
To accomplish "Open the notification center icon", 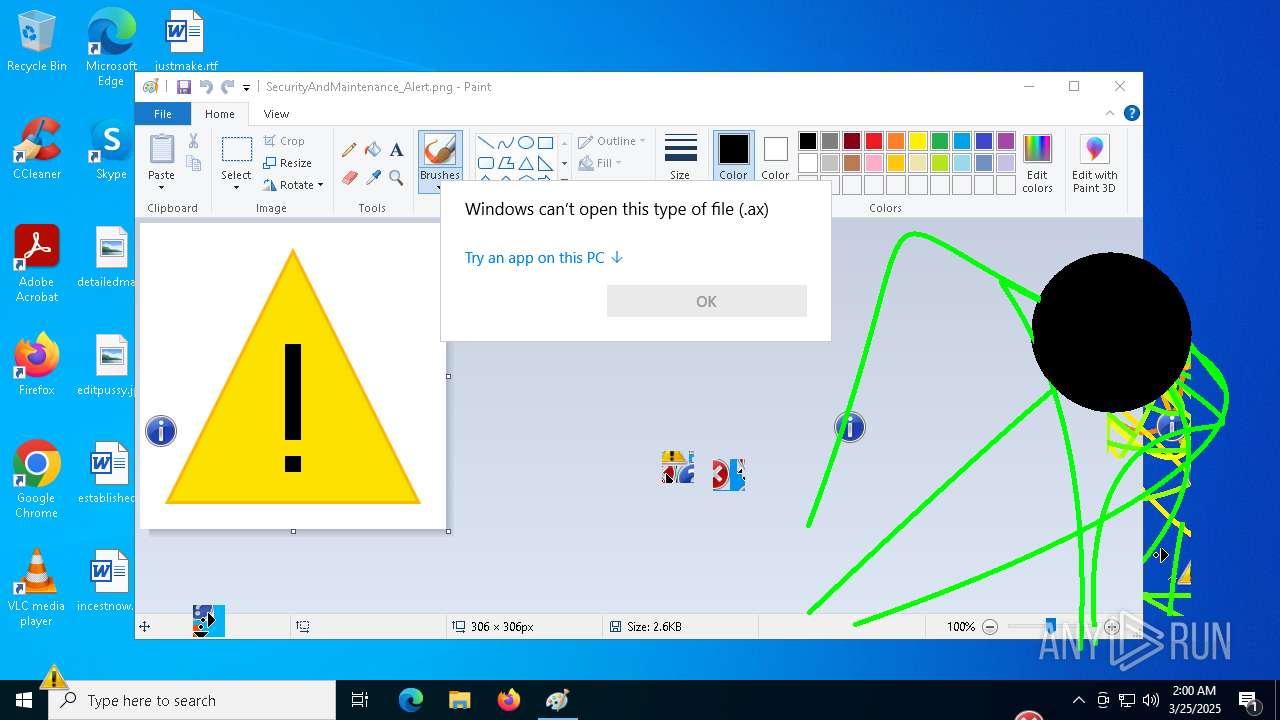I will point(1249,700).
